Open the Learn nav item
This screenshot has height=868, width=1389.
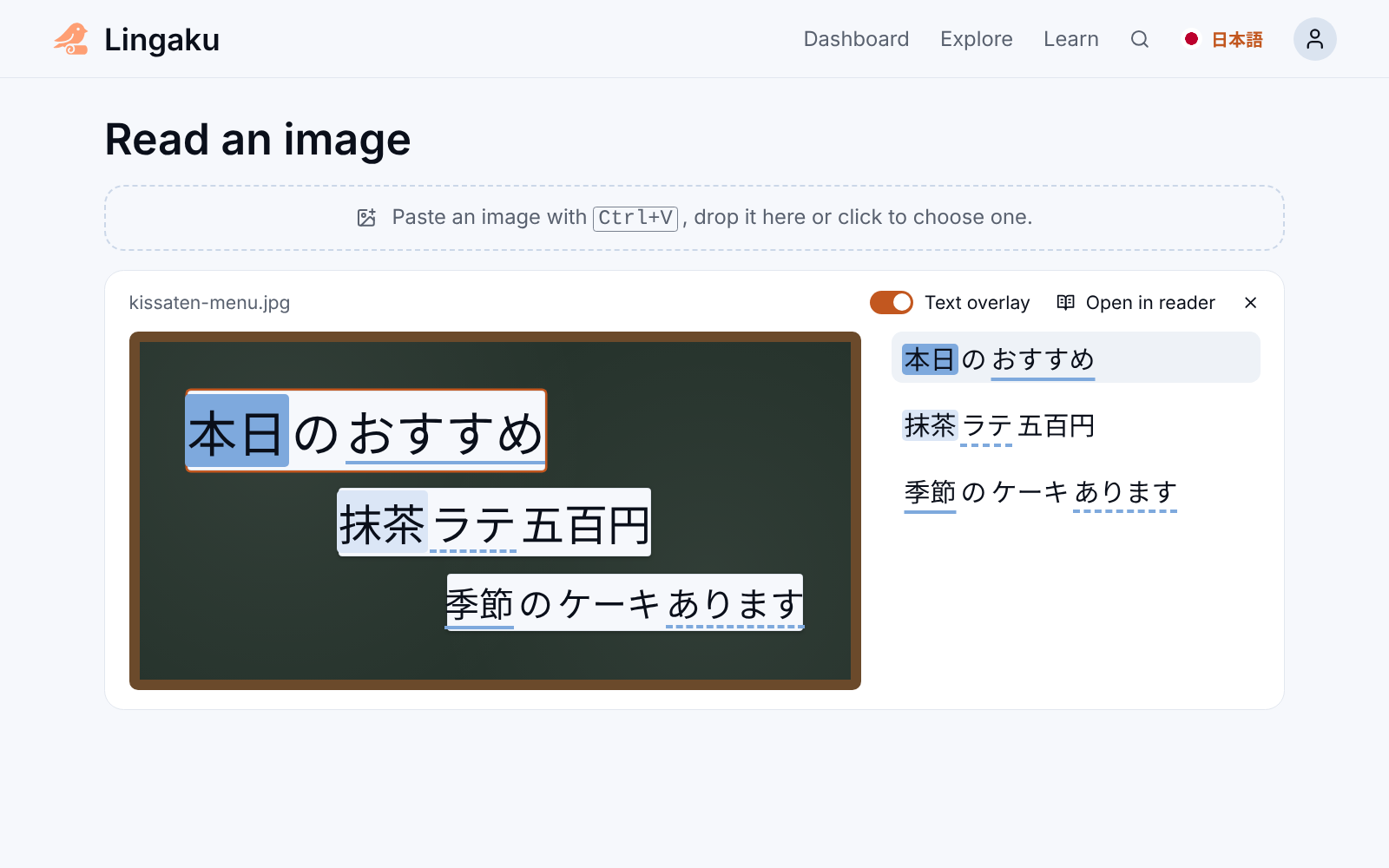(x=1071, y=39)
